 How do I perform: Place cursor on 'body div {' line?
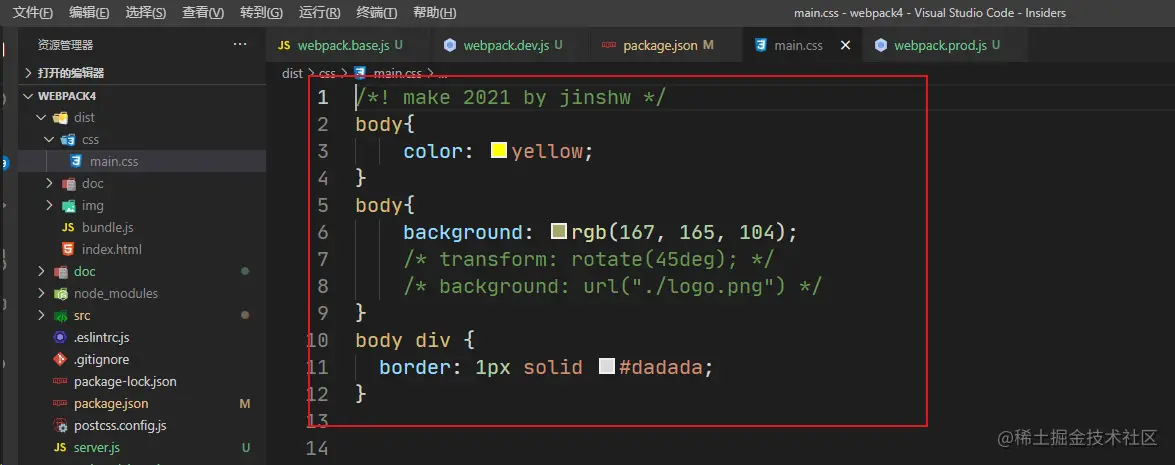coord(414,340)
